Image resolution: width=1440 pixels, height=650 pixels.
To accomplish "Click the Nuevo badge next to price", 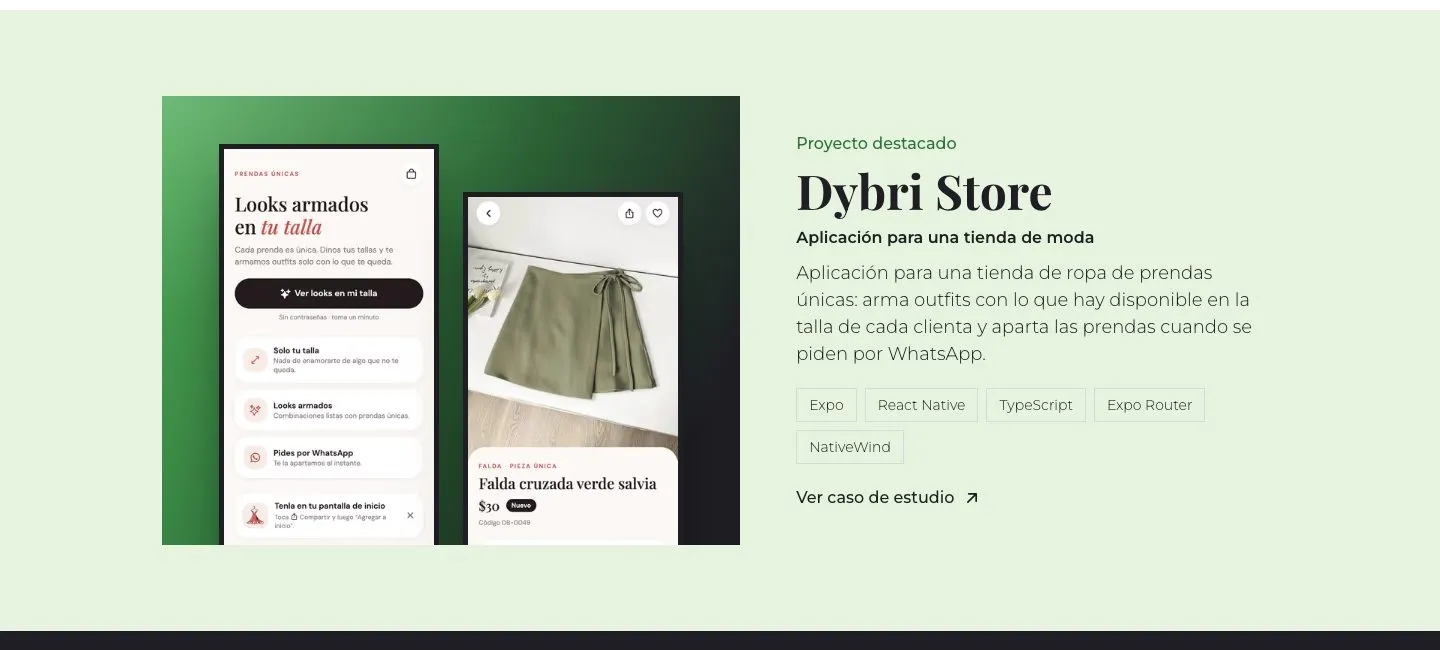I will point(521,506).
